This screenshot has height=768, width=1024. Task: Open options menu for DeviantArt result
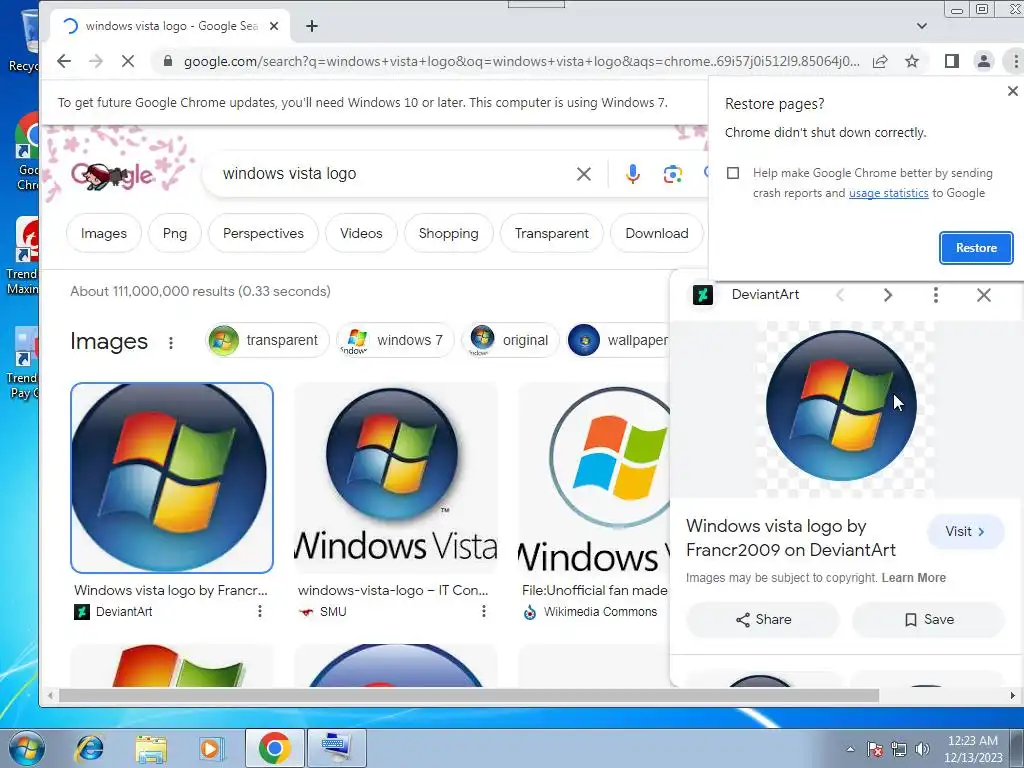pyautogui.click(x=259, y=611)
